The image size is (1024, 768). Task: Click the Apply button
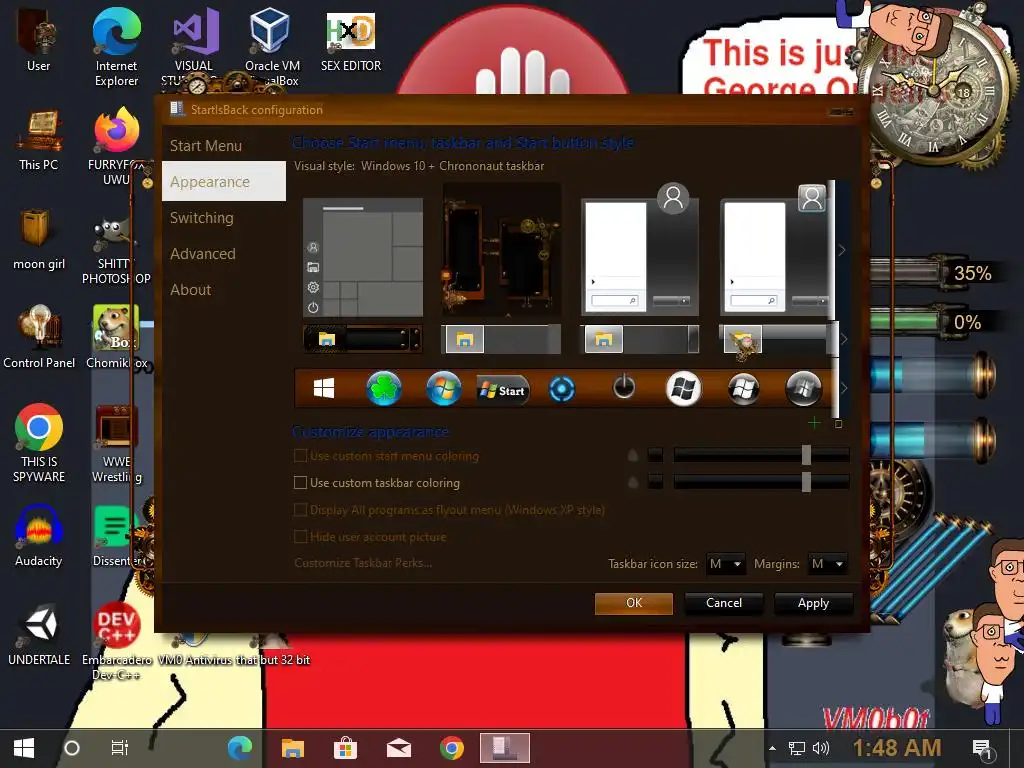pos(813,603)
